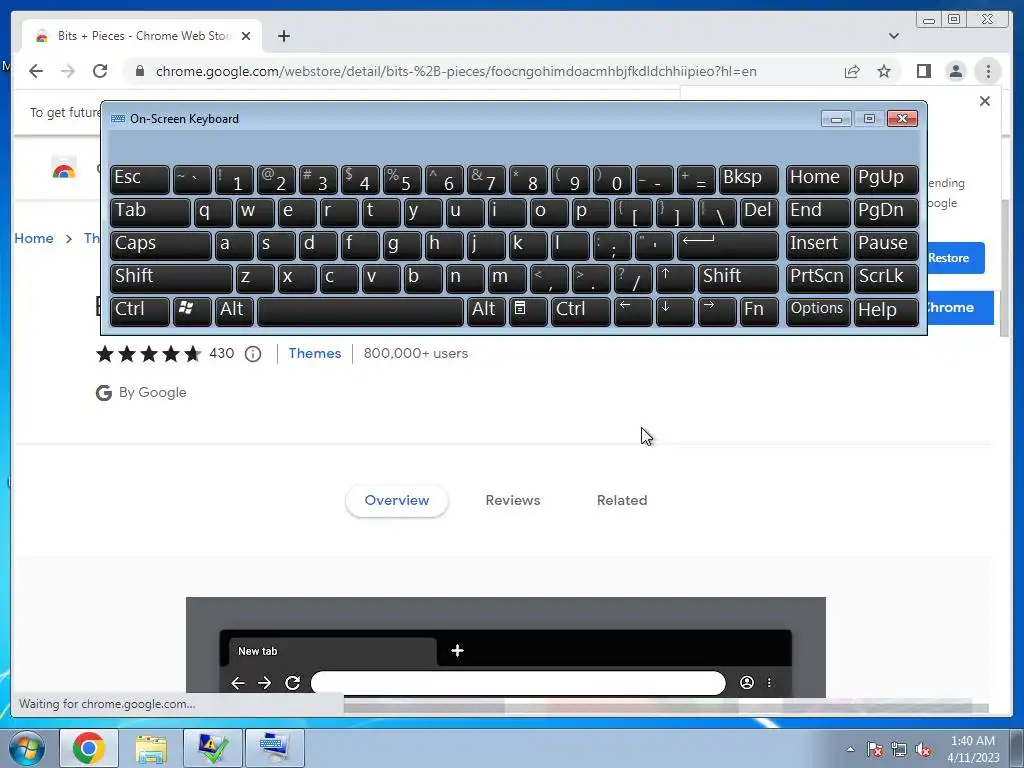Click the Insert key on keyboard

coord(818,246)
